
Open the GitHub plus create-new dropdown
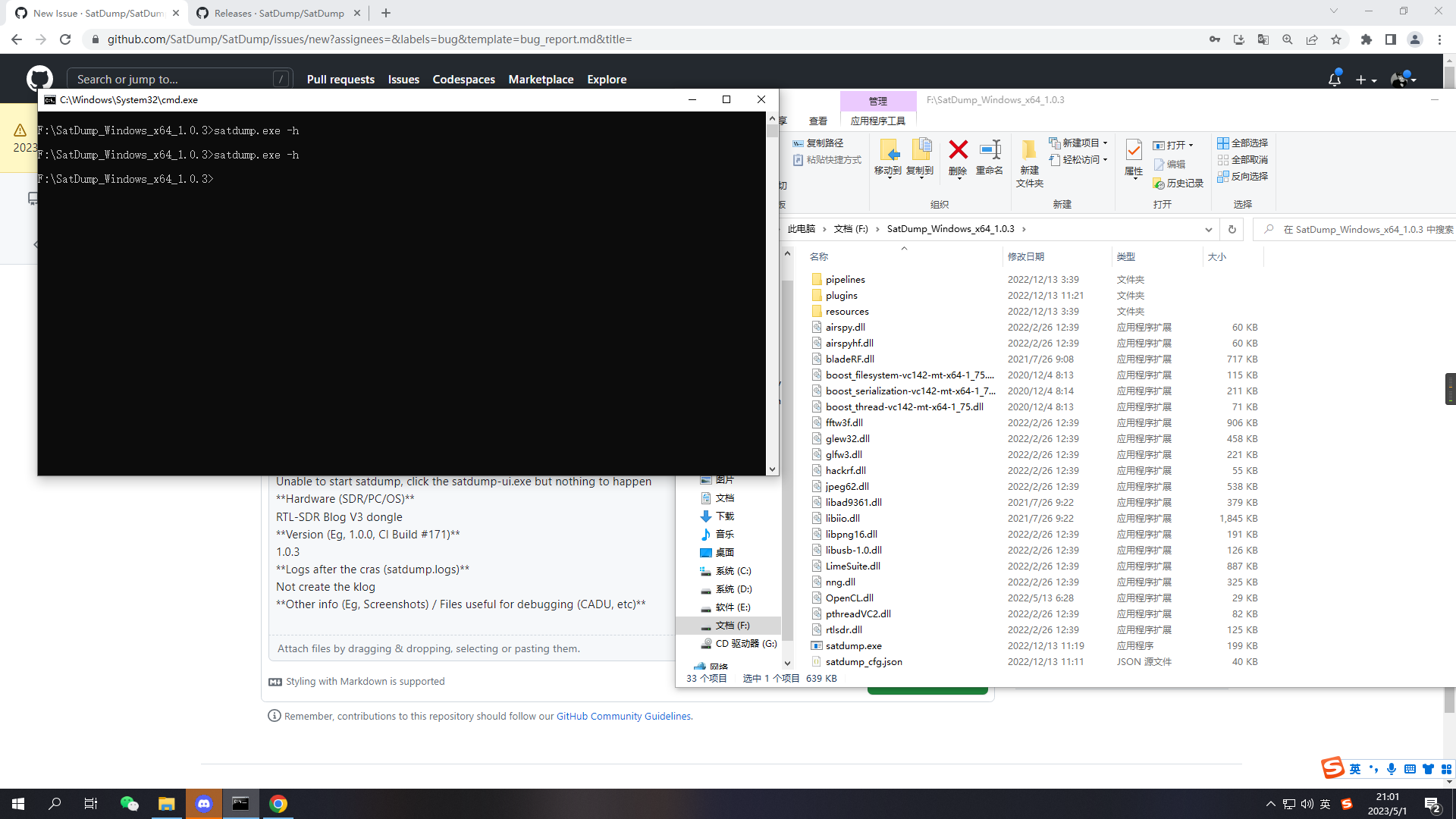coord(1366,79)
